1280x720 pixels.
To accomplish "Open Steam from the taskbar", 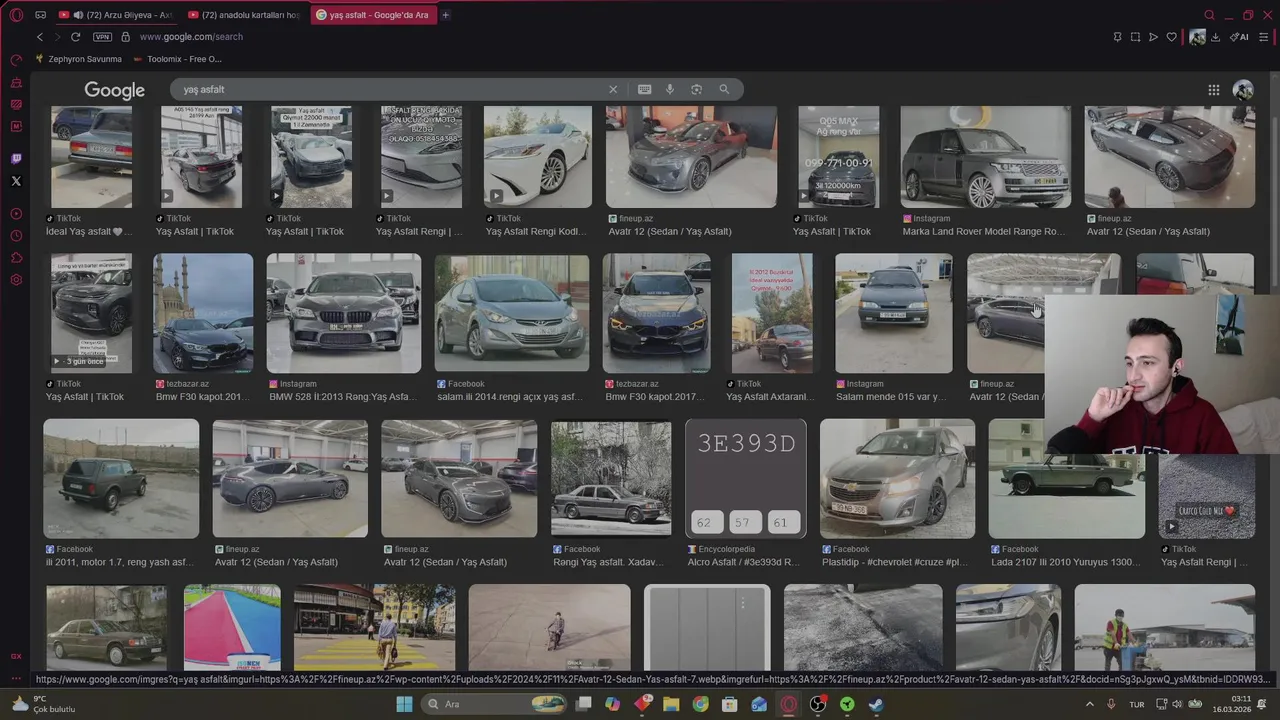I will pyautogui.click(x=876, y=704).
